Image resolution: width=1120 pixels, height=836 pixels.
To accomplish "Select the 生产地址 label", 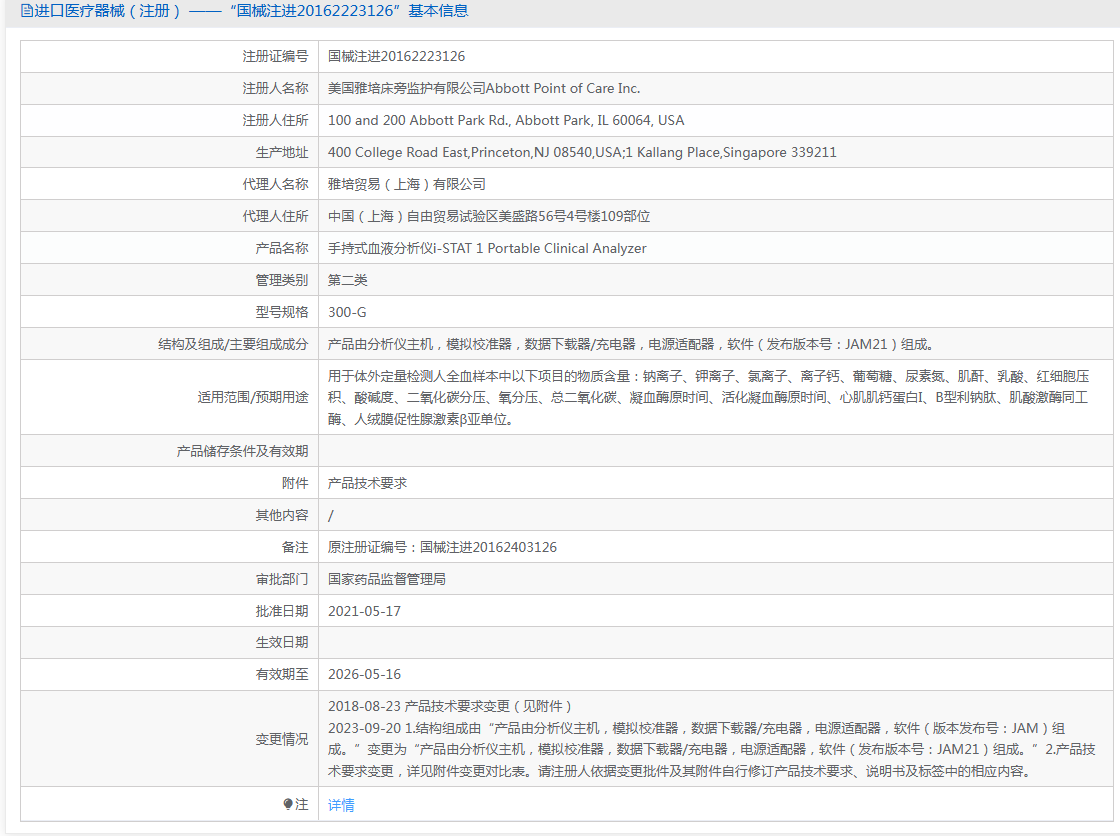I will [x=282, y=152].
